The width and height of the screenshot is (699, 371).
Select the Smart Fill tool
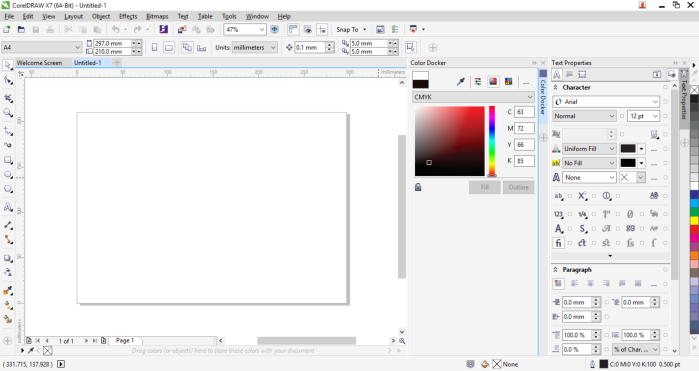pyautogui.click(x=8, y=319)
